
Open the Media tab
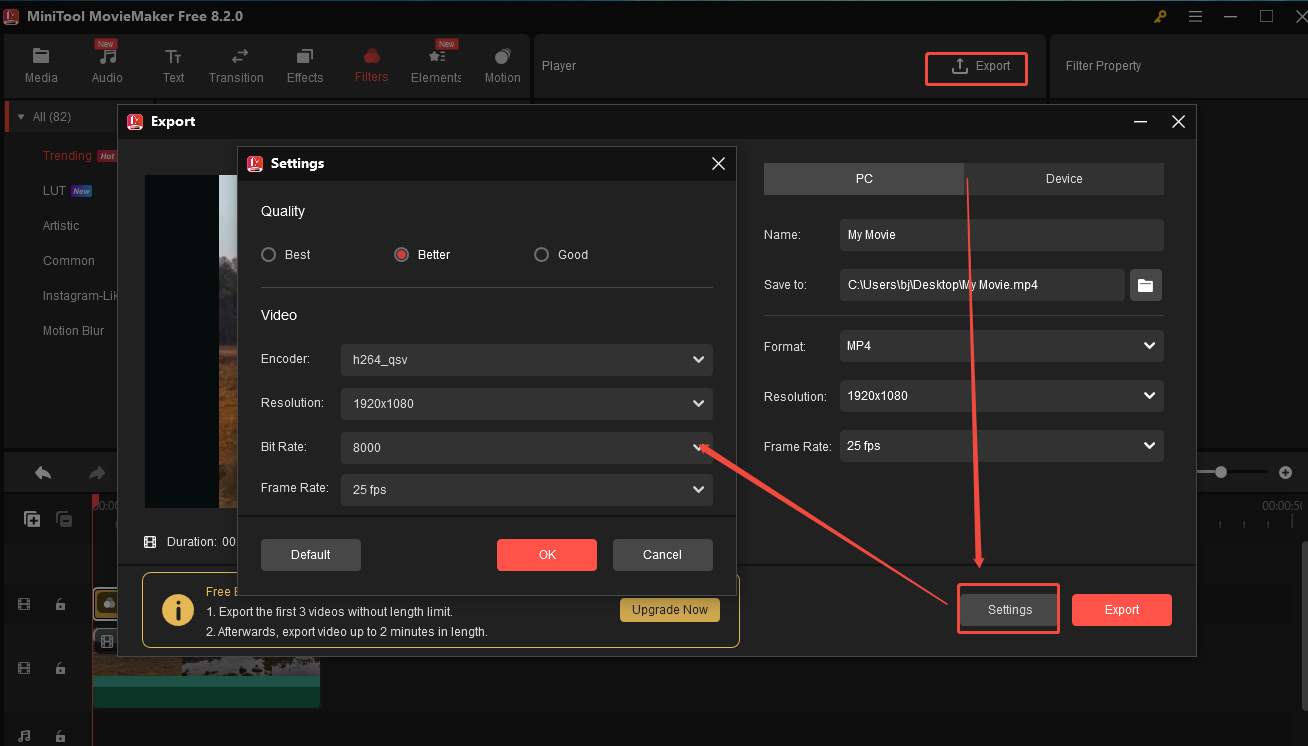[x=41, y=66]
